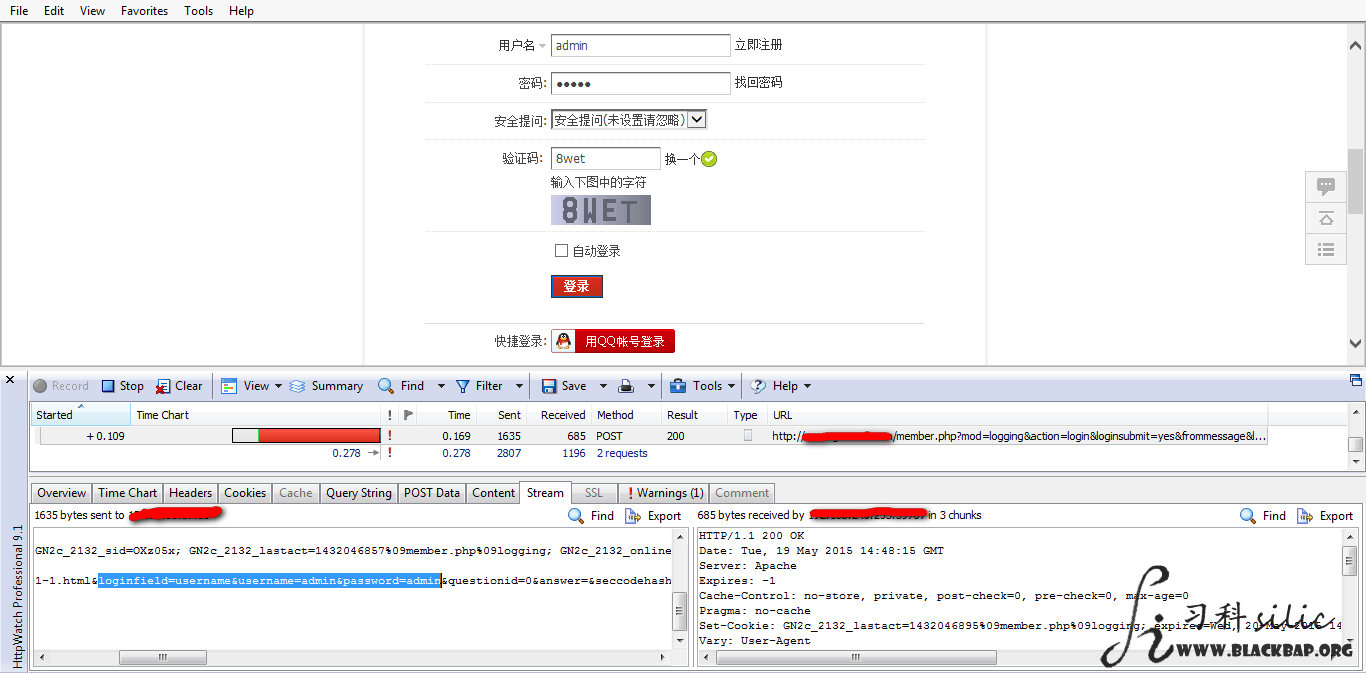1366x673 pixels.
Task: Click the password input field
Action: [641, 83]
